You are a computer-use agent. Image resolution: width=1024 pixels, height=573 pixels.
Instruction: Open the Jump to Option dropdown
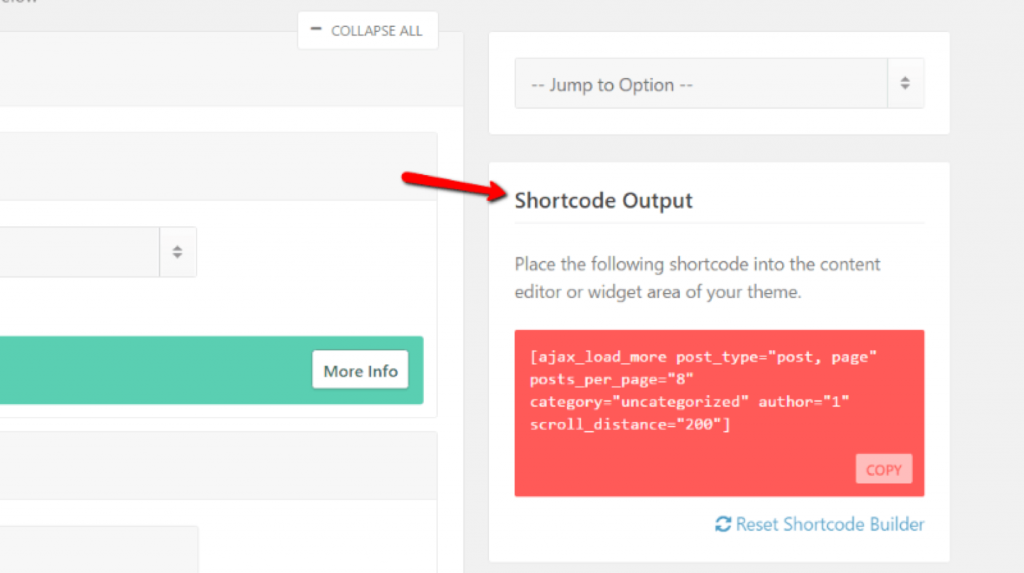tap(719, 84)
